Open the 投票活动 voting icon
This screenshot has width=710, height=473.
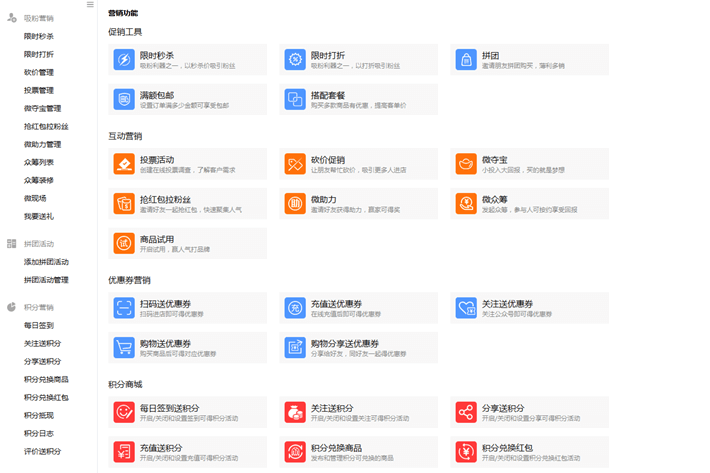[x=124, y=164]
